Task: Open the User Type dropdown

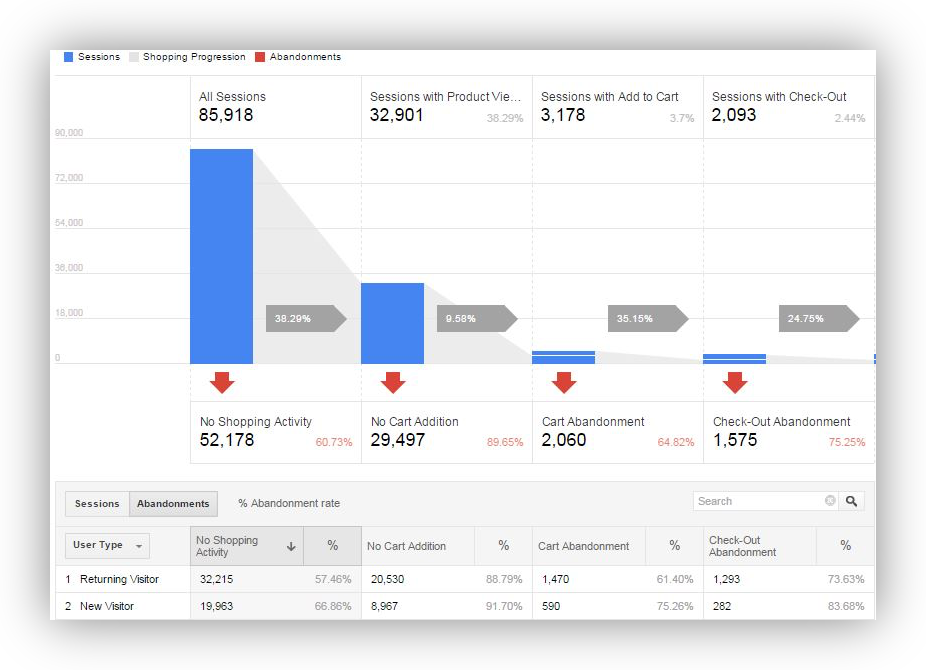Action: (107, 545)
